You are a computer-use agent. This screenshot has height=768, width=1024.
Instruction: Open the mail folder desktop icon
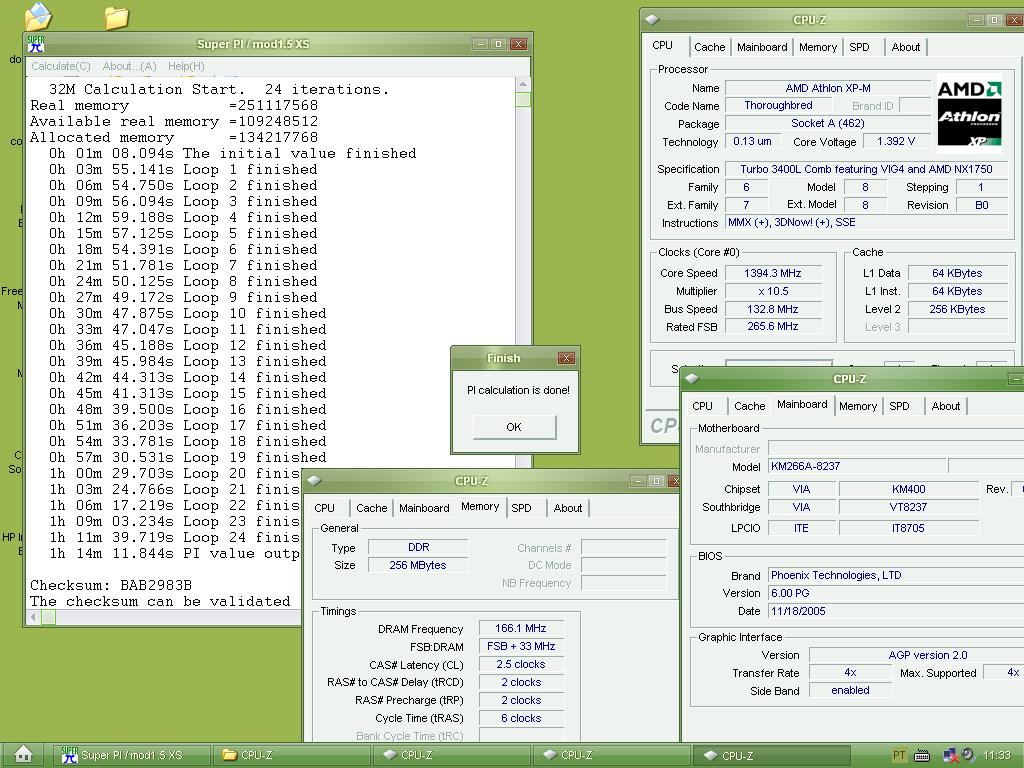coord(38,16)
